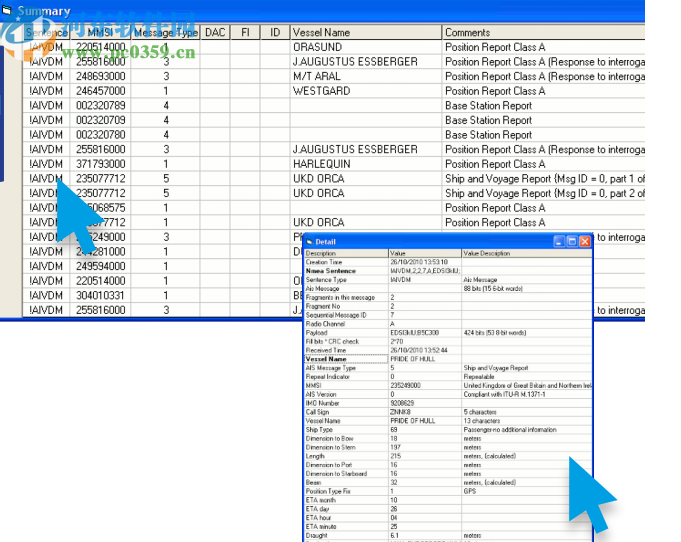
Task: Click the Payload row in Detail
Action: click(448, 333)
